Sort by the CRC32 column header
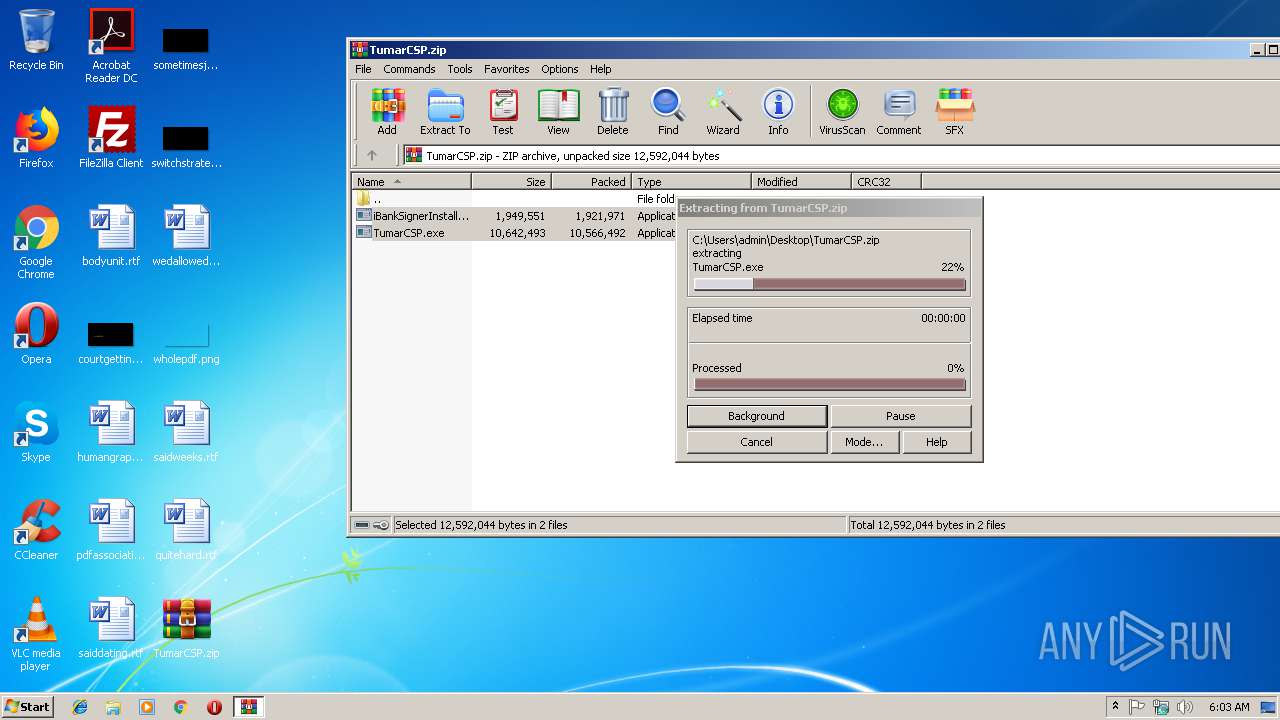This screenshot has width=1280, height=720. [x=886, y=182]
